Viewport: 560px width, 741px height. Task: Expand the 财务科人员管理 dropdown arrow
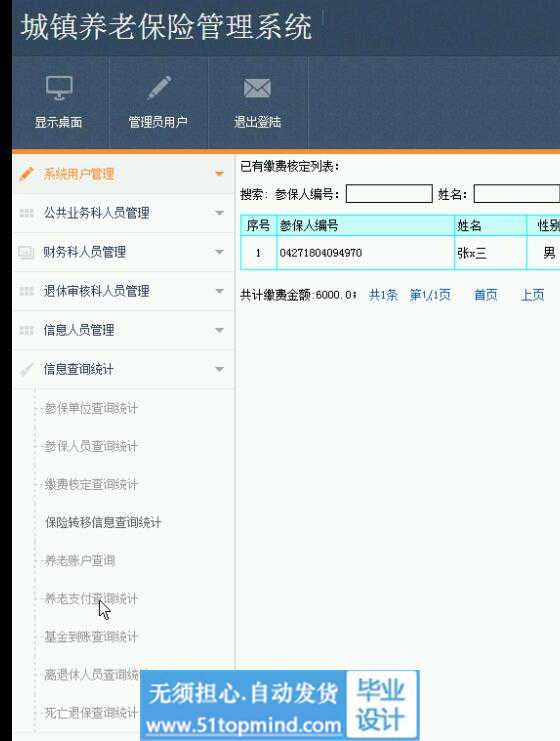(219, 252)
